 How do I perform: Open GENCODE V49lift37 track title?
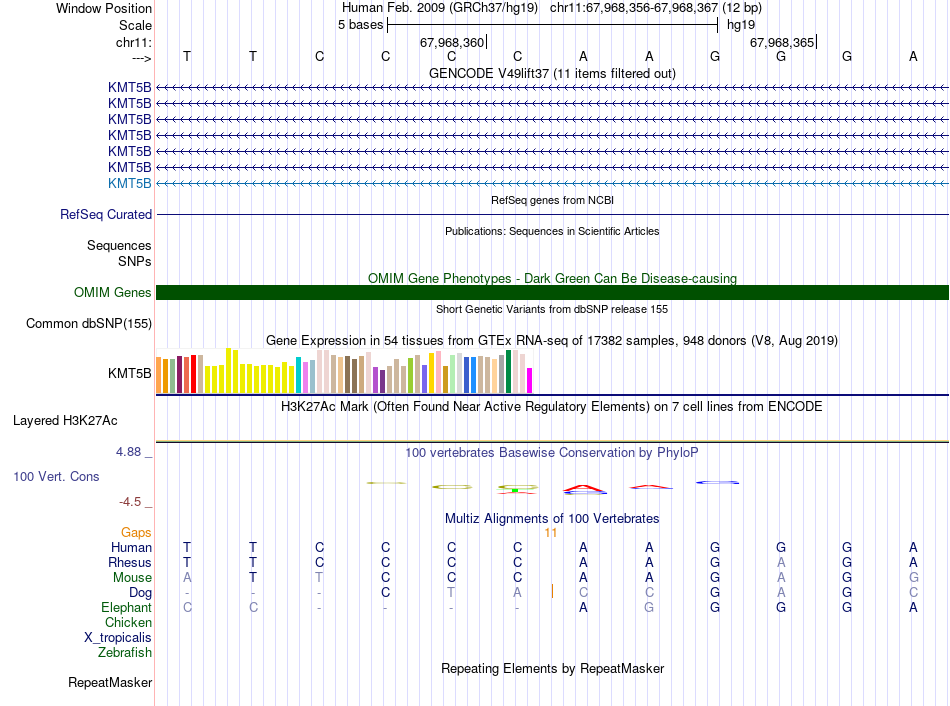pos(552,73)
